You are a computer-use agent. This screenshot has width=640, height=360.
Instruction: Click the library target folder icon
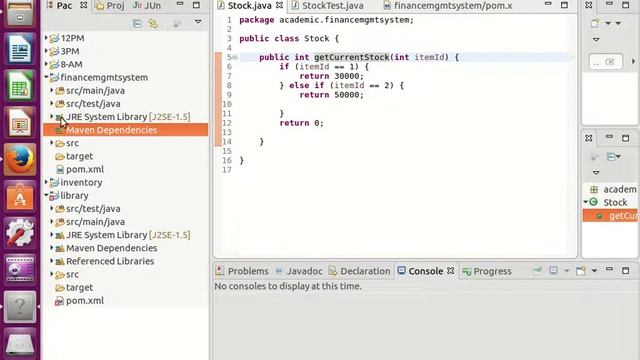point(60,288)
